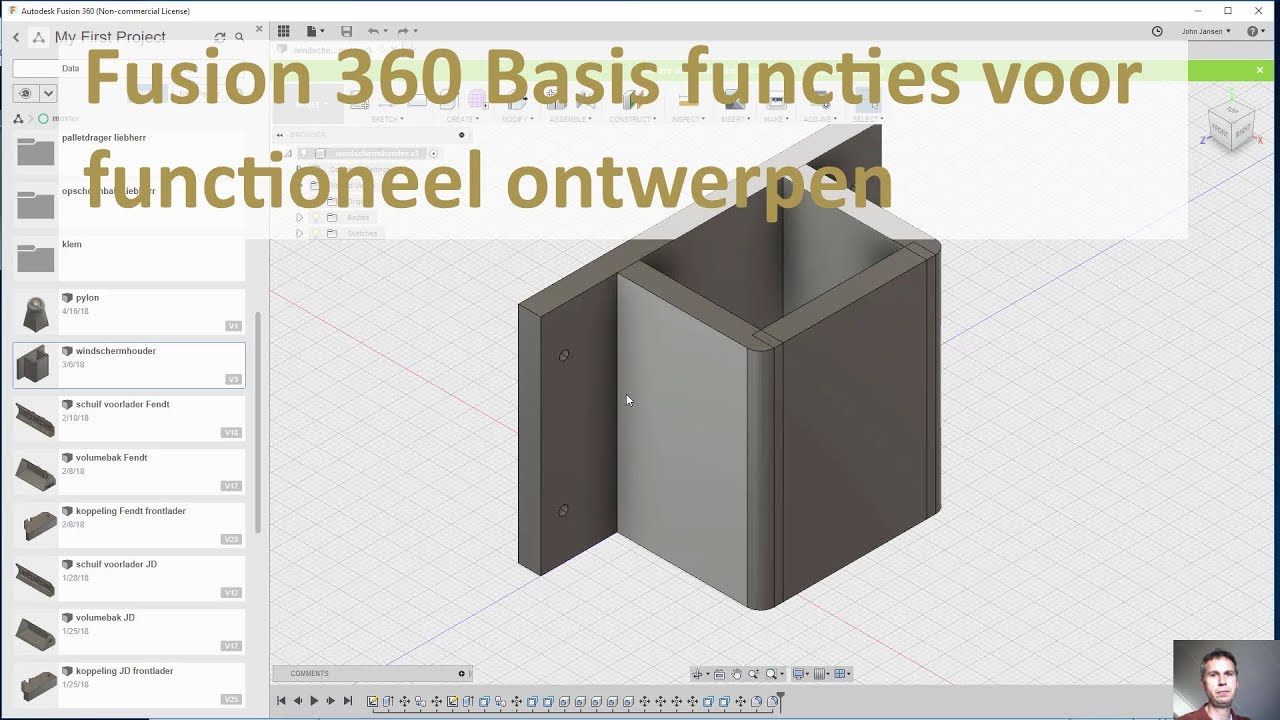Expand the Sketches folder in browser
Screen dimensions: 1280x720
tap(299, 233)
